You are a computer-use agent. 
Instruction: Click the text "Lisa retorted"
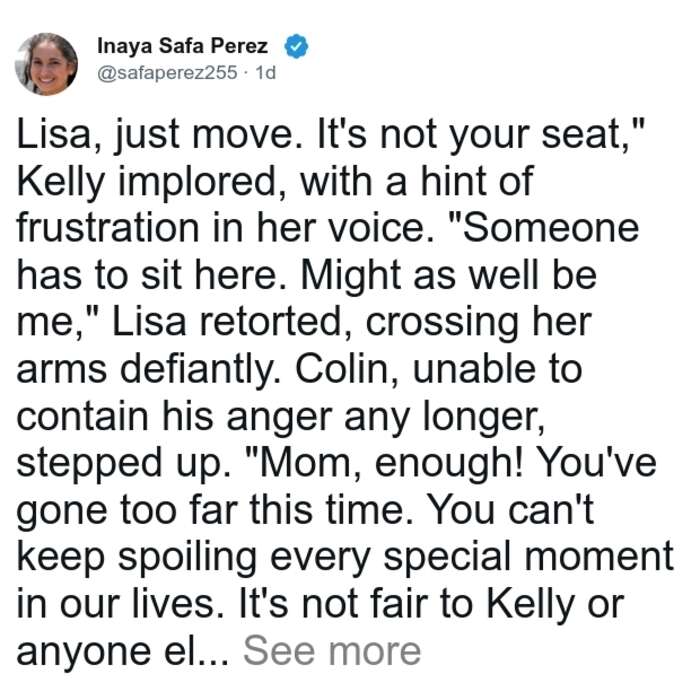coord(226,322)
